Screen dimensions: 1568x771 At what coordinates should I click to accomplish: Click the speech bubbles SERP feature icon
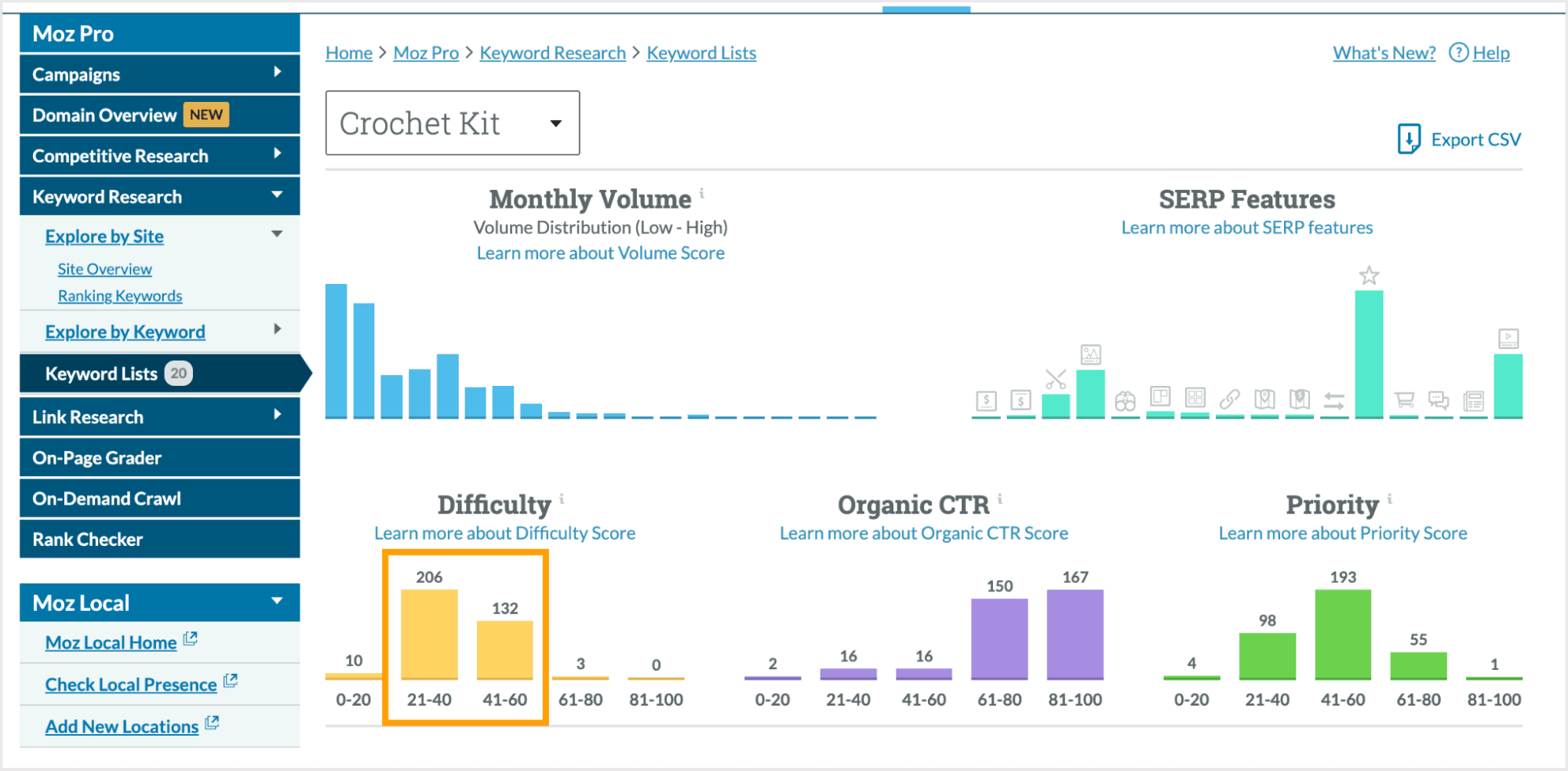[x=1439, y=401]
